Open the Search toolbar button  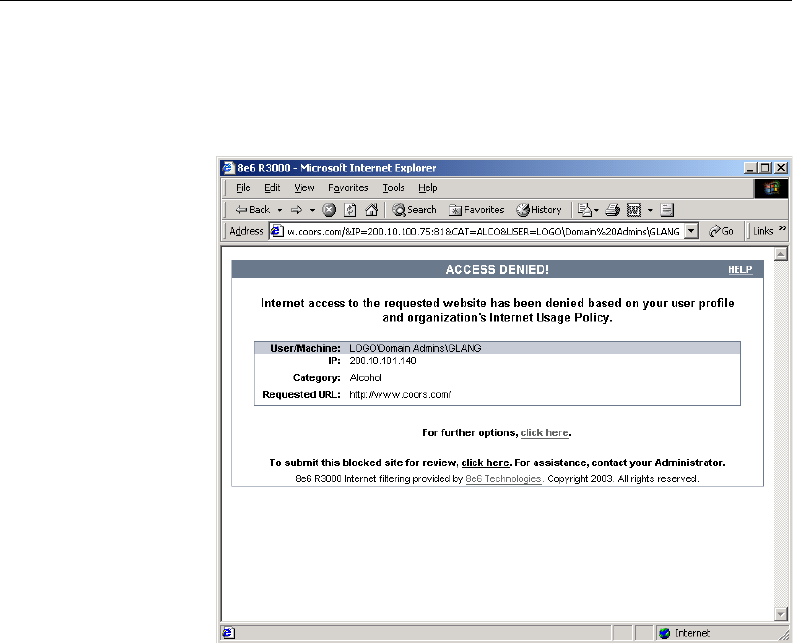(x=414, y=209)
